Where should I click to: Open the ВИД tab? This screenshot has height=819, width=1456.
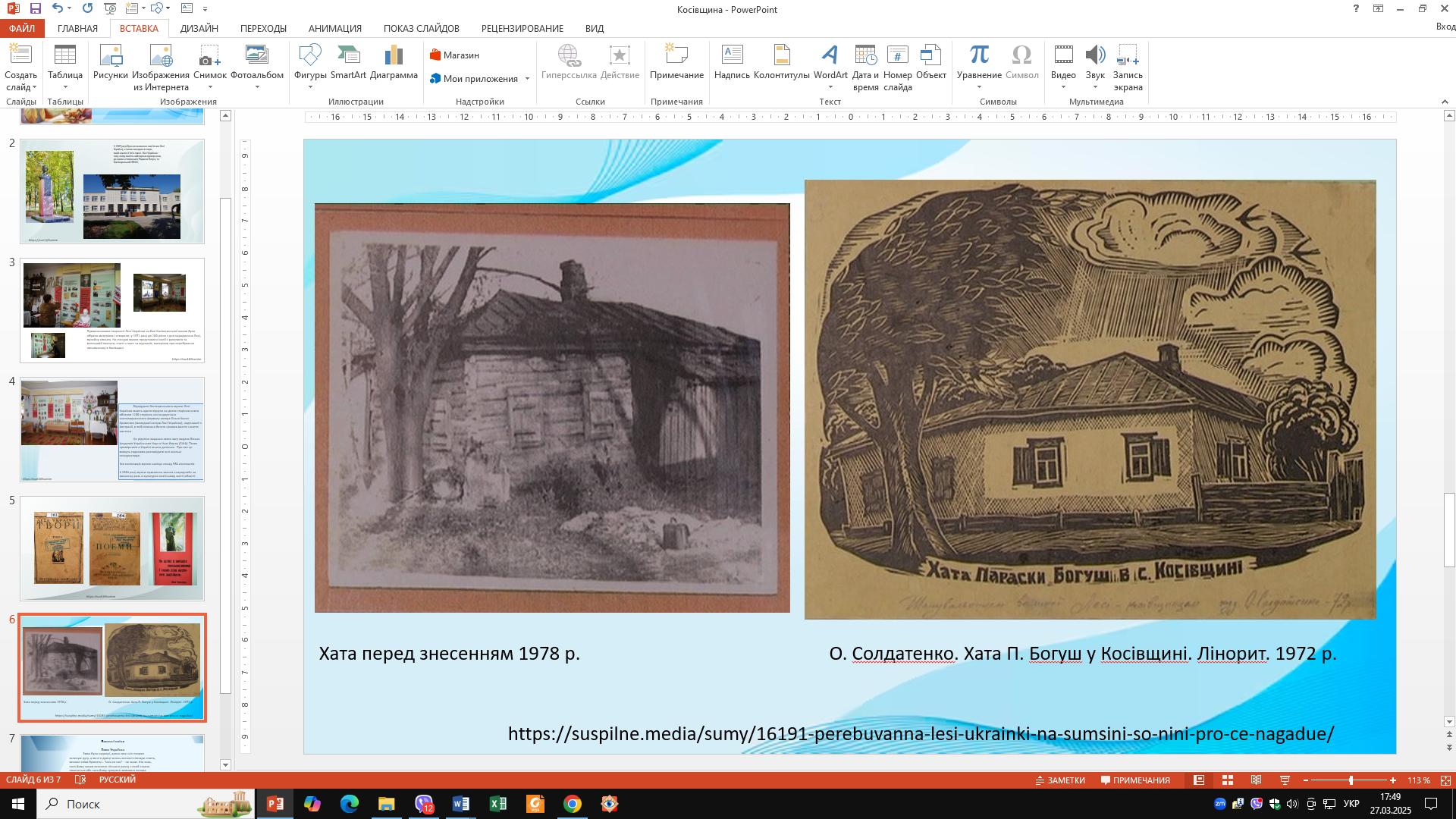click(595, 28)
